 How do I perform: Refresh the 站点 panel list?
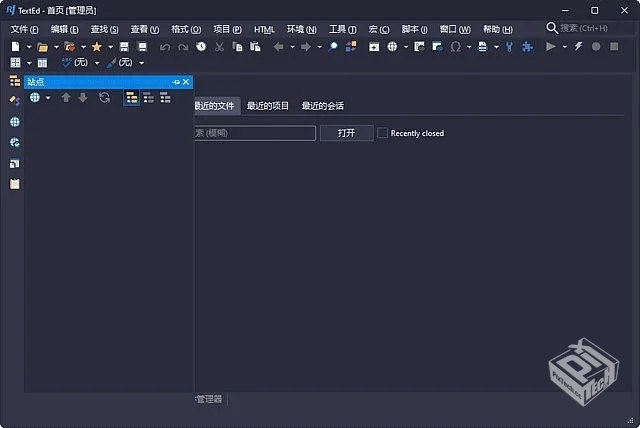coord(104,98)
